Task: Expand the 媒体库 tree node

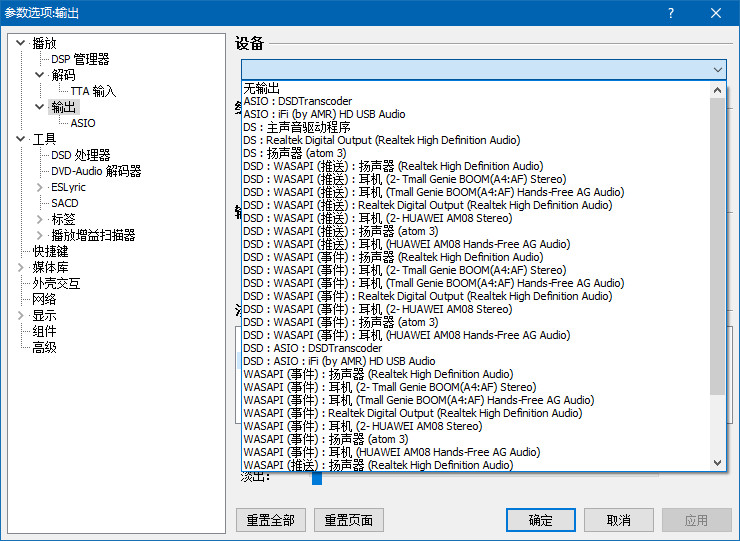Action: [x=20, y=267]
